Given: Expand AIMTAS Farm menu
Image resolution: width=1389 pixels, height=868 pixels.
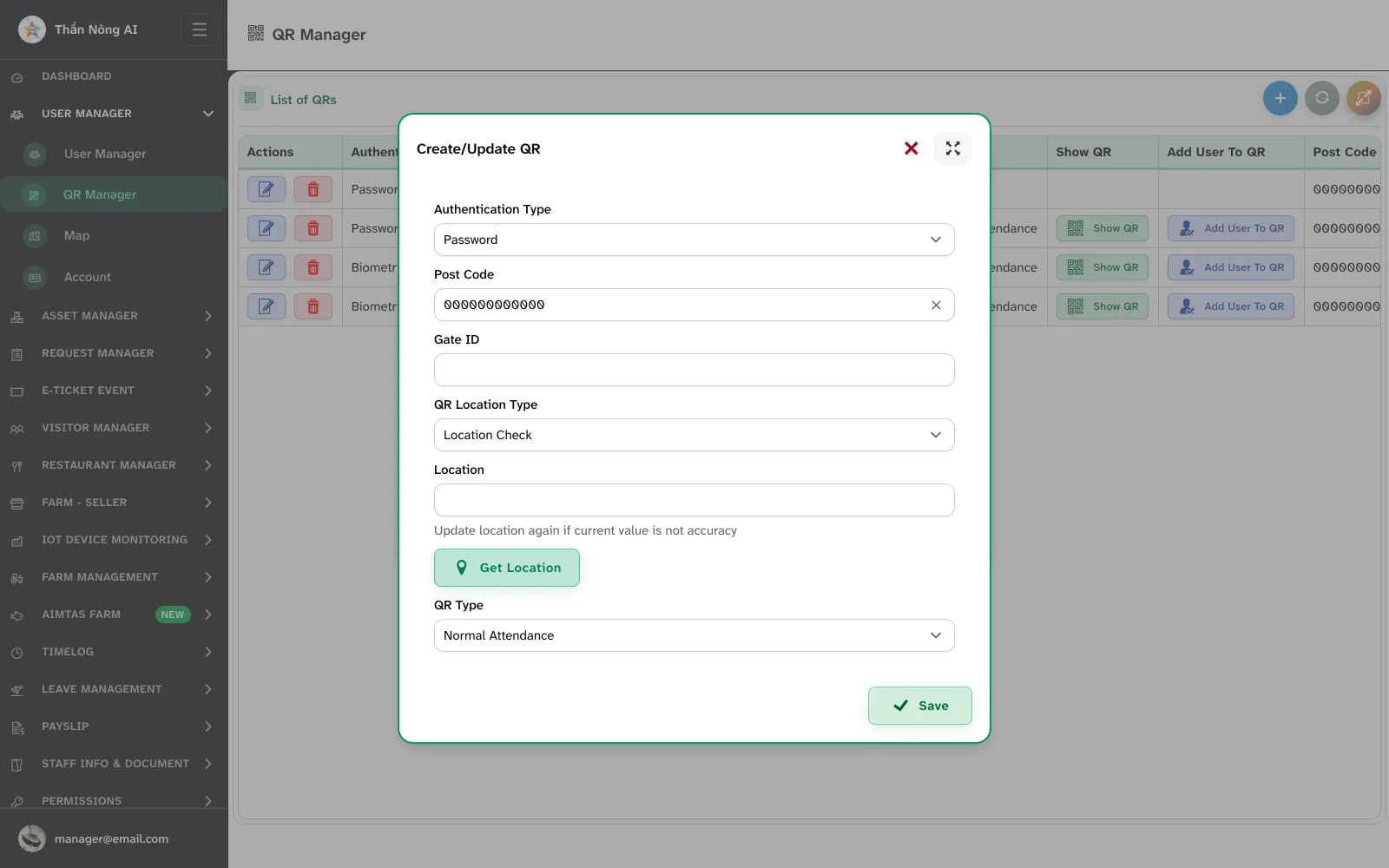Looking at the screenshot, I should coord(114,615).
